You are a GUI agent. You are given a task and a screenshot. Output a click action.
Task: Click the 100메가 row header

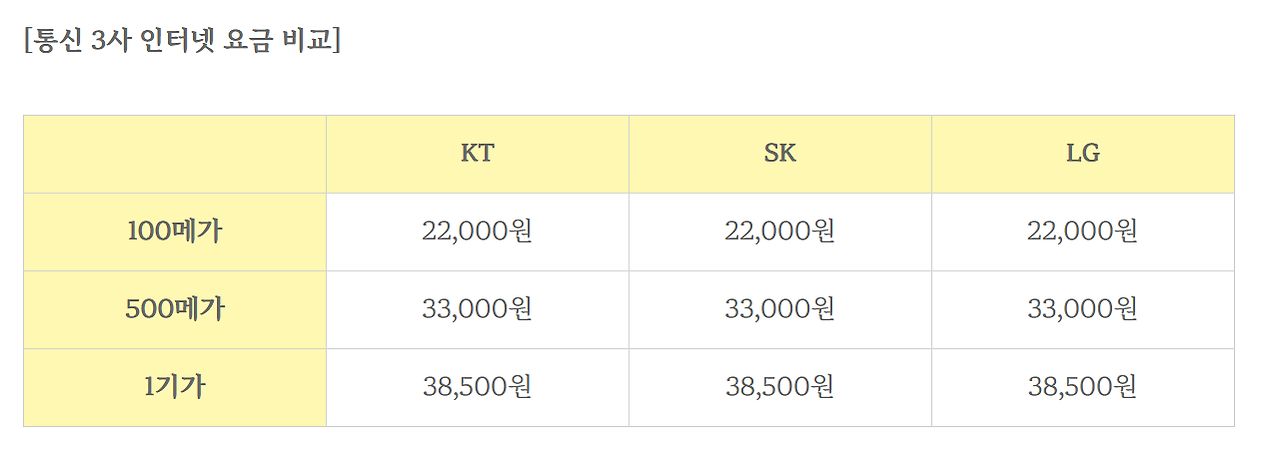pyautogui.click(x=175, y=232)
